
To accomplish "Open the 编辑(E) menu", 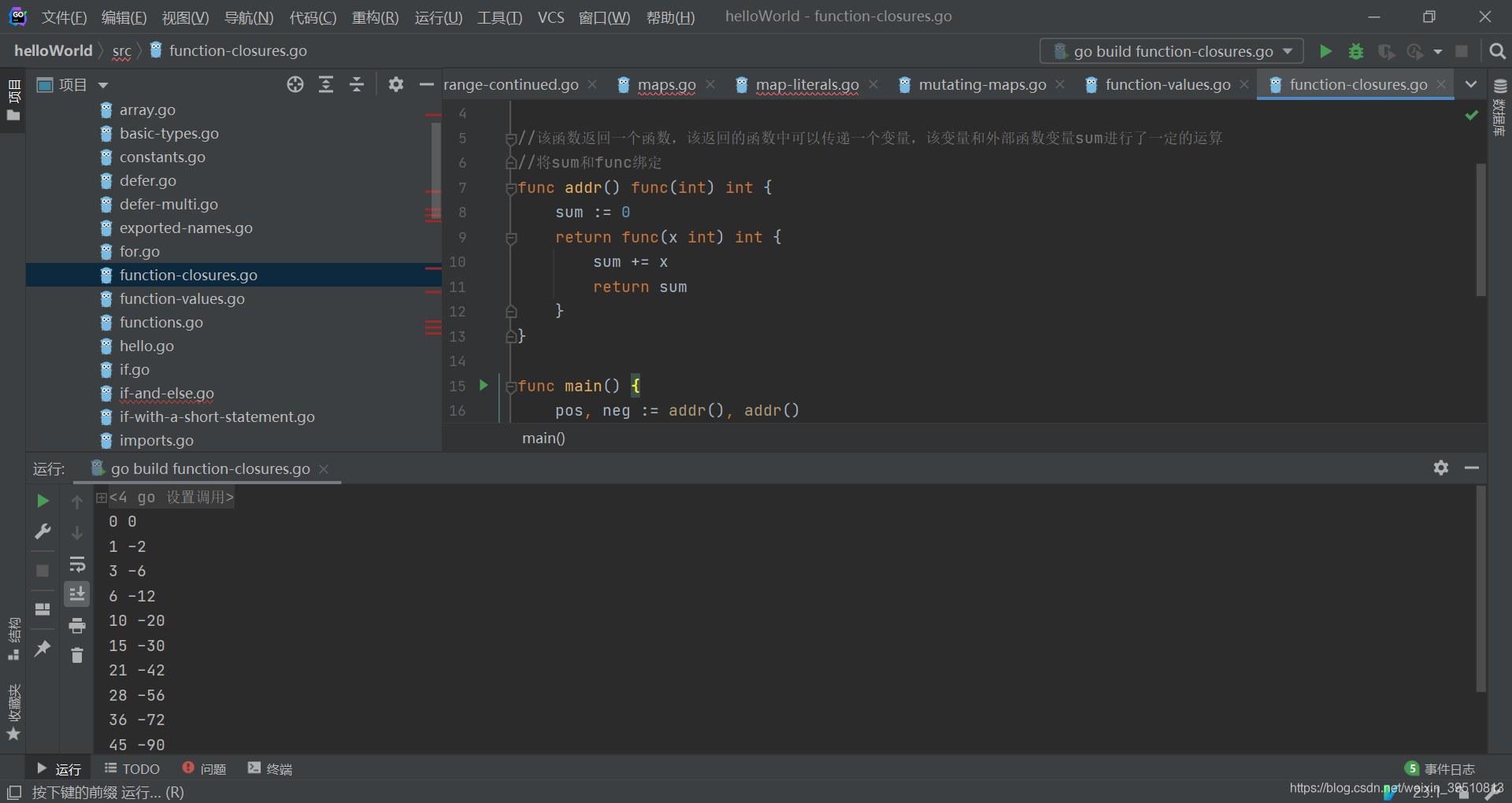I will click(124, 17).
